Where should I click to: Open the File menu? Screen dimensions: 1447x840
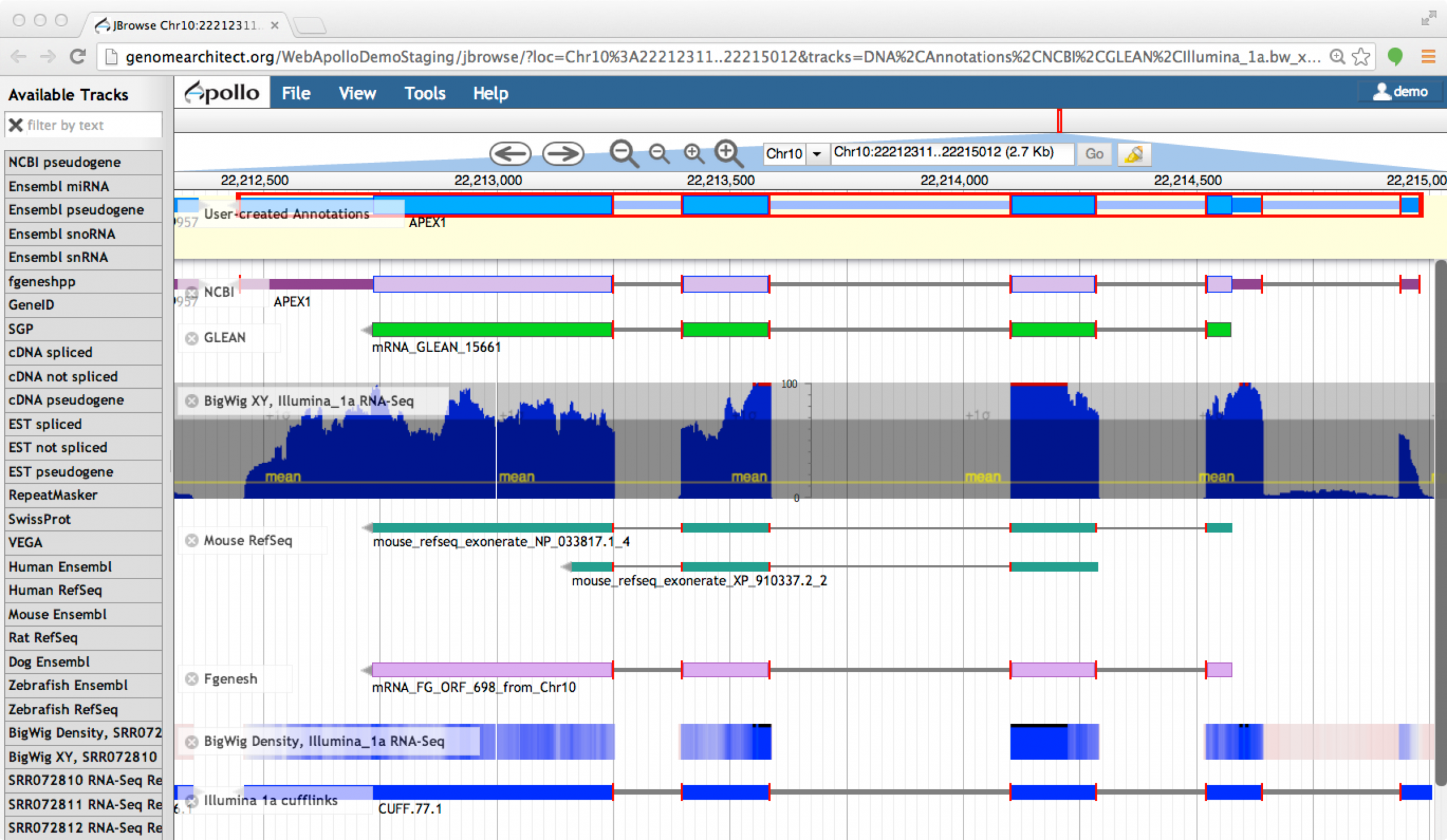[x=294, y=93]
